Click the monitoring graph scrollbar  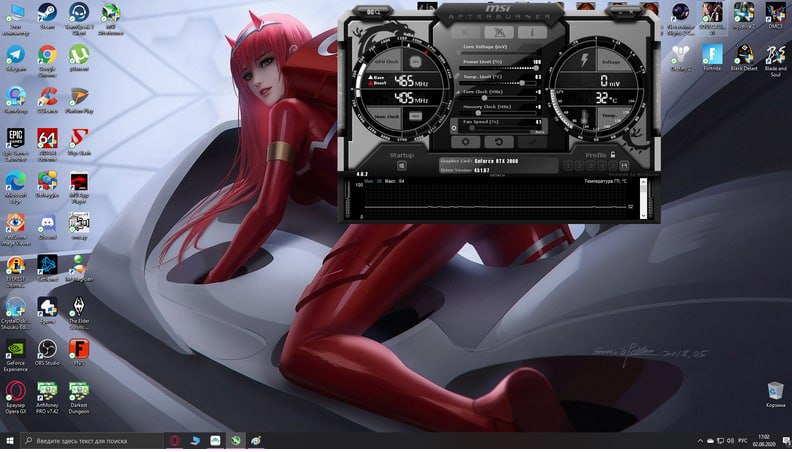[643, 199]
